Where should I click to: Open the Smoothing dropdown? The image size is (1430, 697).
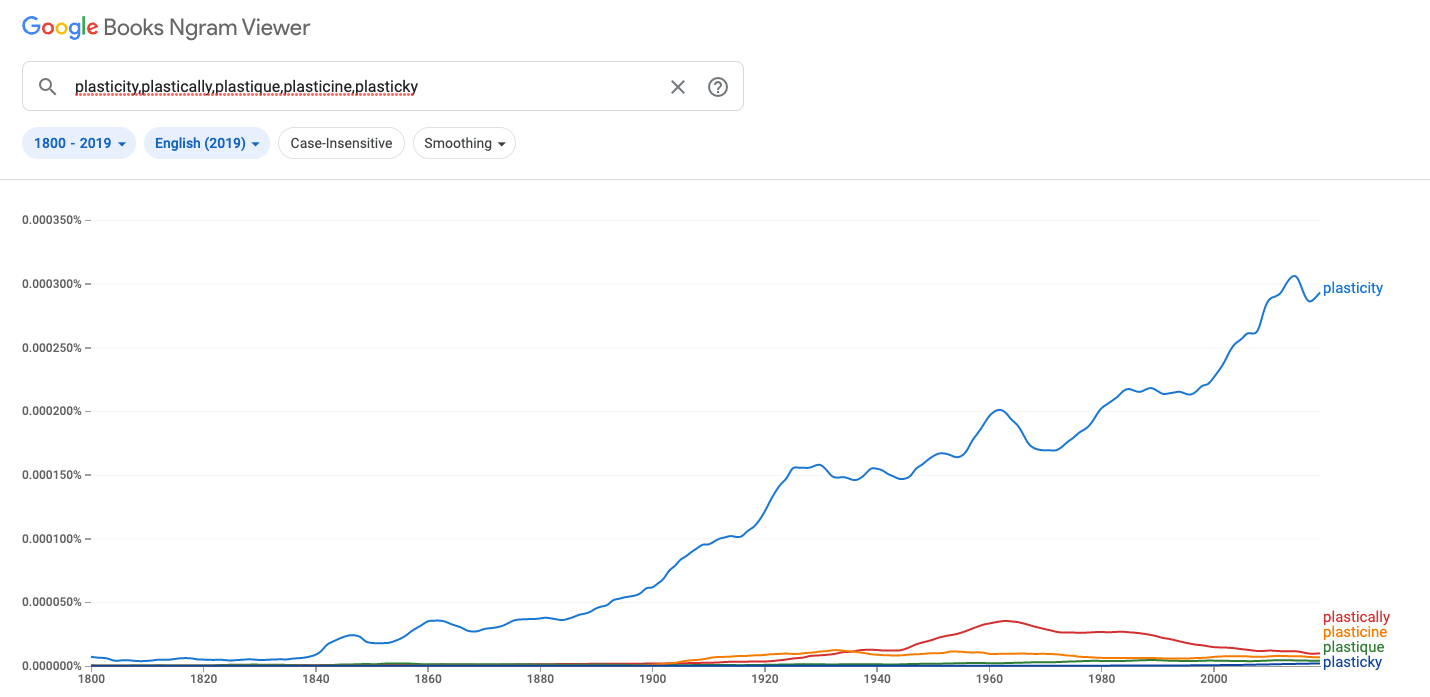click(x=464, y=143)
